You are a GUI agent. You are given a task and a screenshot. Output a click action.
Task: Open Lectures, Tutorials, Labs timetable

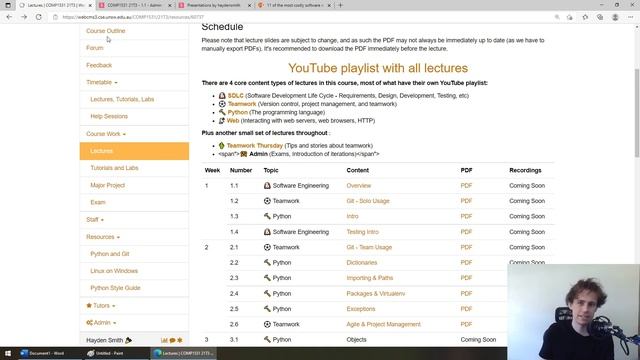[x=122, y=100]
